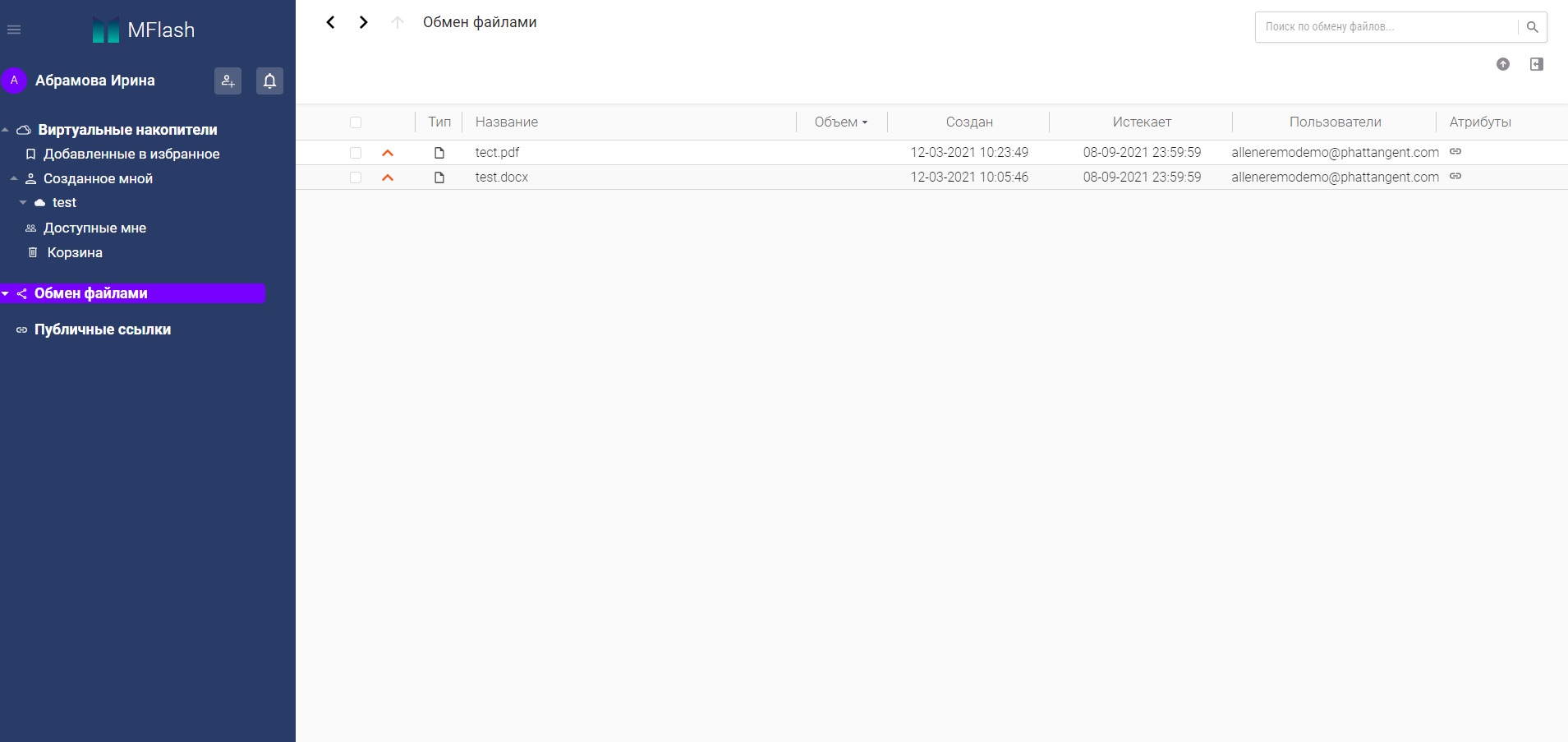
Task: Check the test.docx row checkbox
Action: click(x=356, y=177)
